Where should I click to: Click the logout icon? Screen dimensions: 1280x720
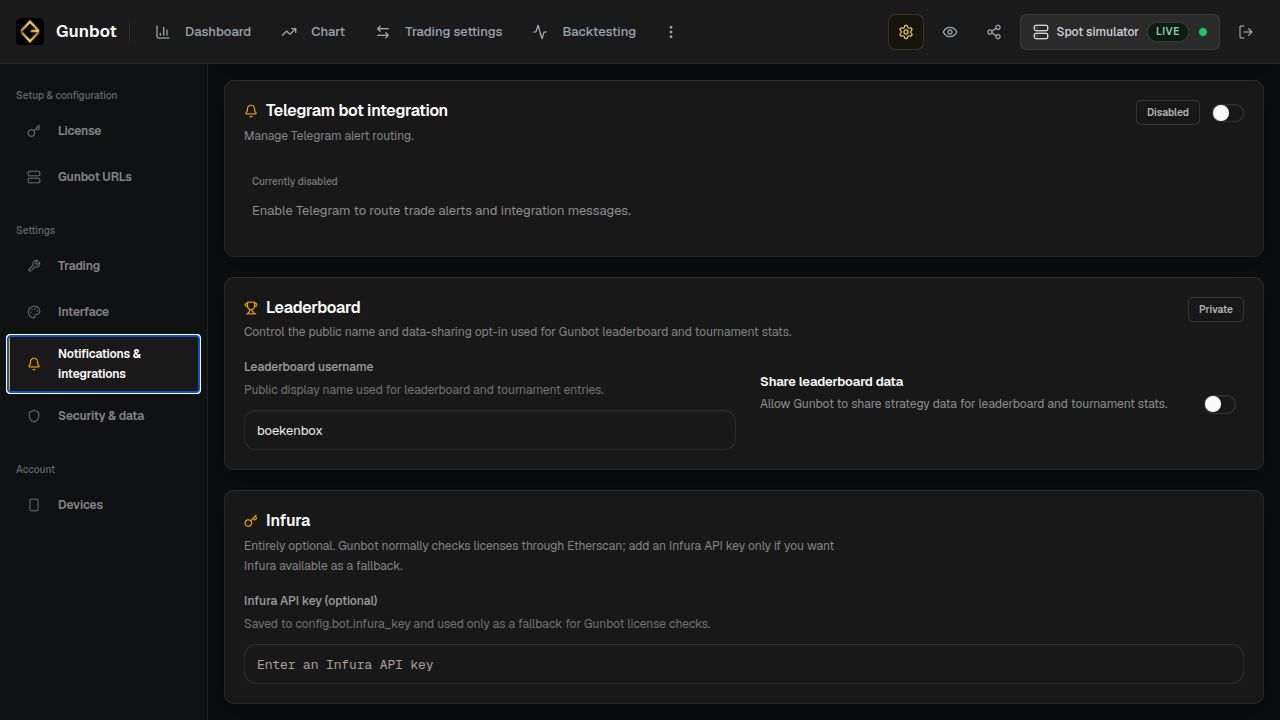1246,32
